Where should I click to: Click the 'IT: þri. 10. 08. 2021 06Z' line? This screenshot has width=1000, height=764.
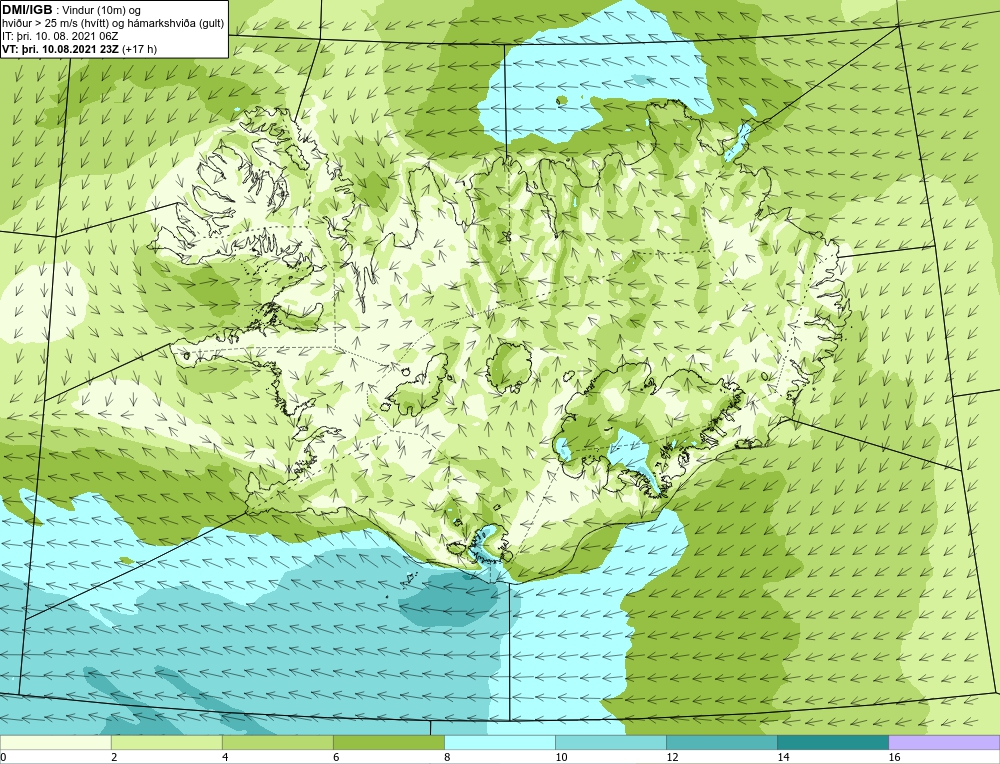click(60, 36)
